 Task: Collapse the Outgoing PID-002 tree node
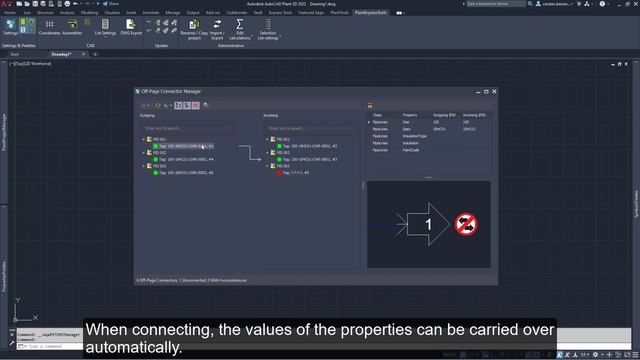click(x=144, y=153)
